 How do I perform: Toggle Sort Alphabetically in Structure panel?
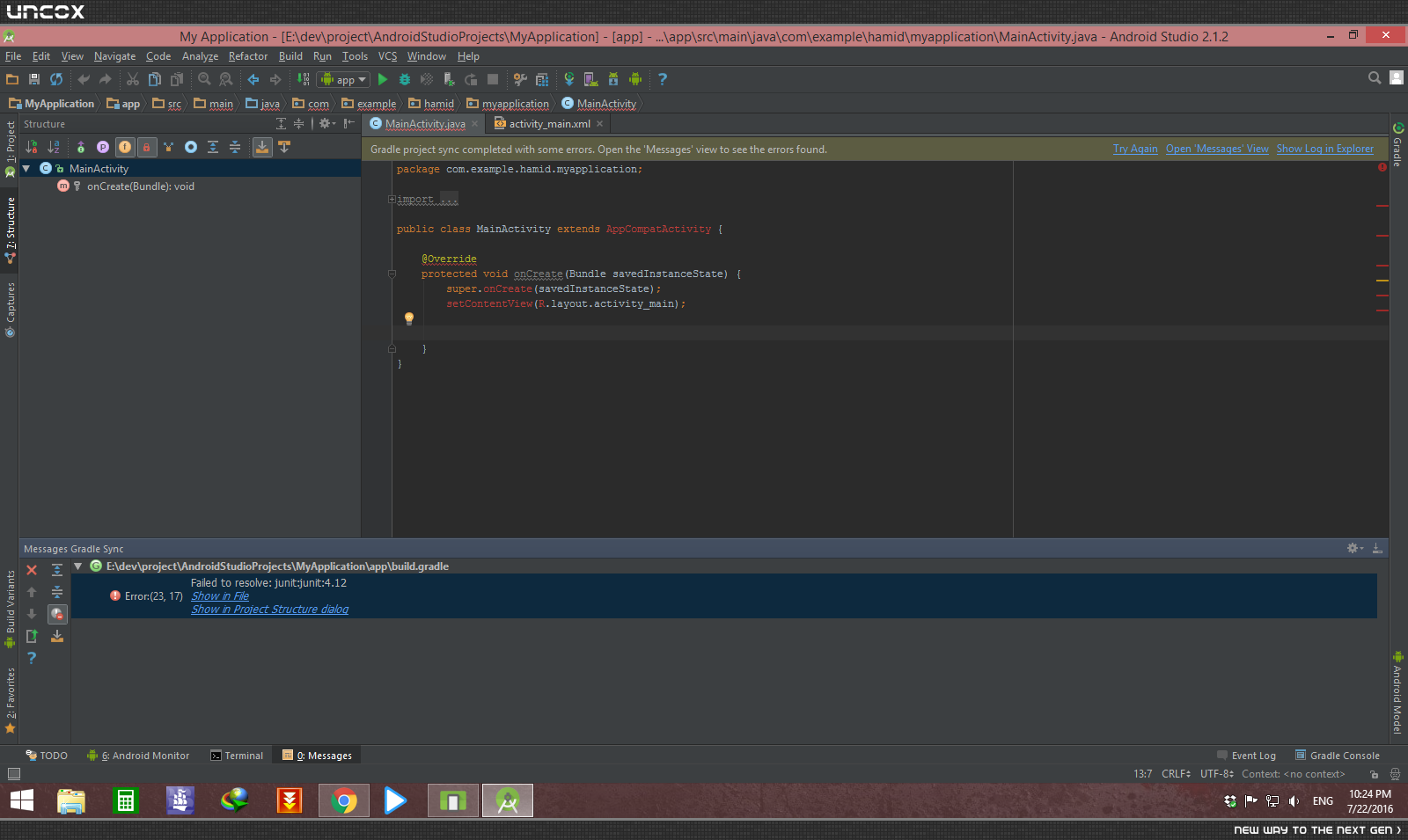pyautogui.click(x=54, y=147)
